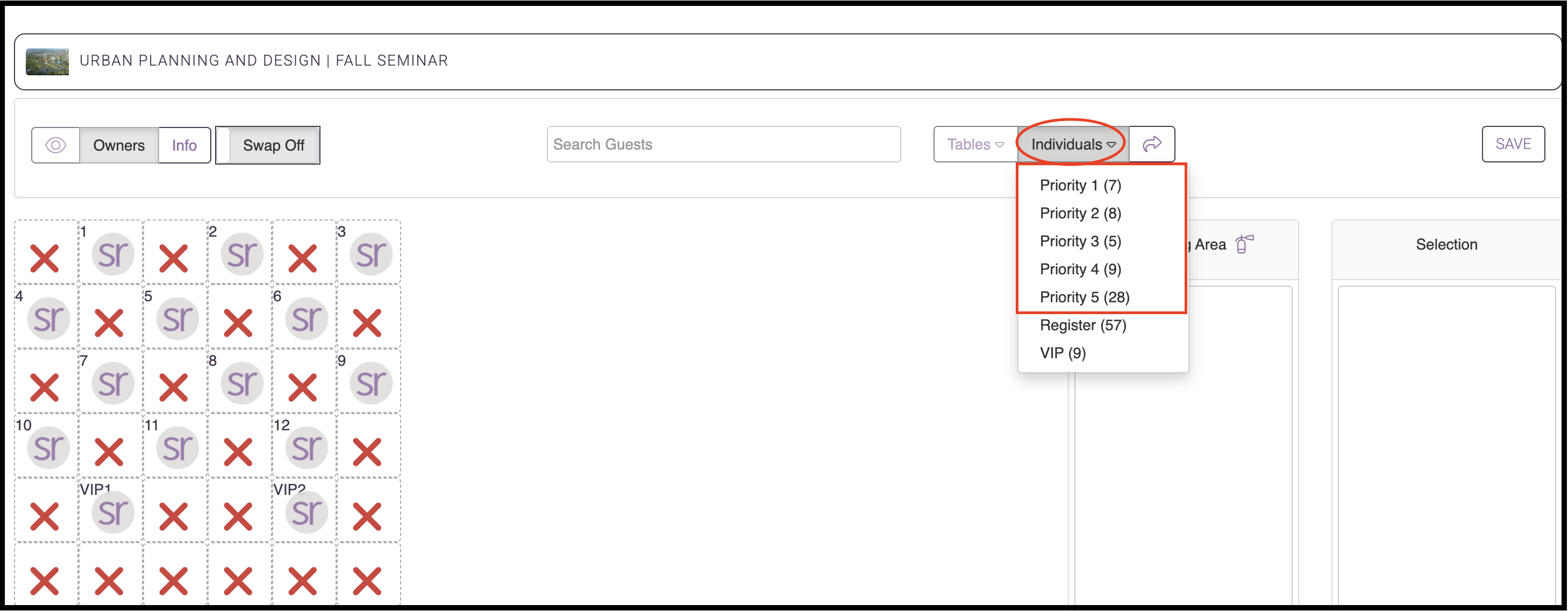1568x611 pixels.
Task: Click the VIP2 table icon
Action: pyautogui.click(x=306, y=512)
